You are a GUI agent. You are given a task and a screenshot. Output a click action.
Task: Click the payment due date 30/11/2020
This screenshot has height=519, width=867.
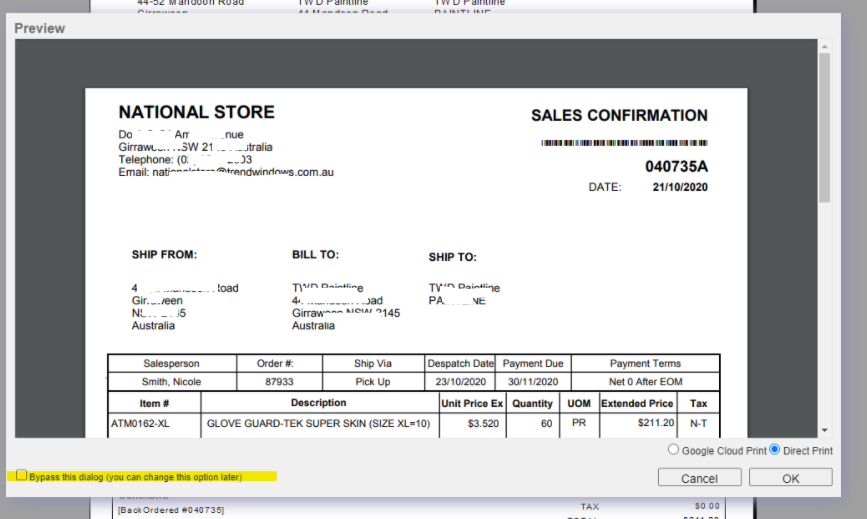533,382
